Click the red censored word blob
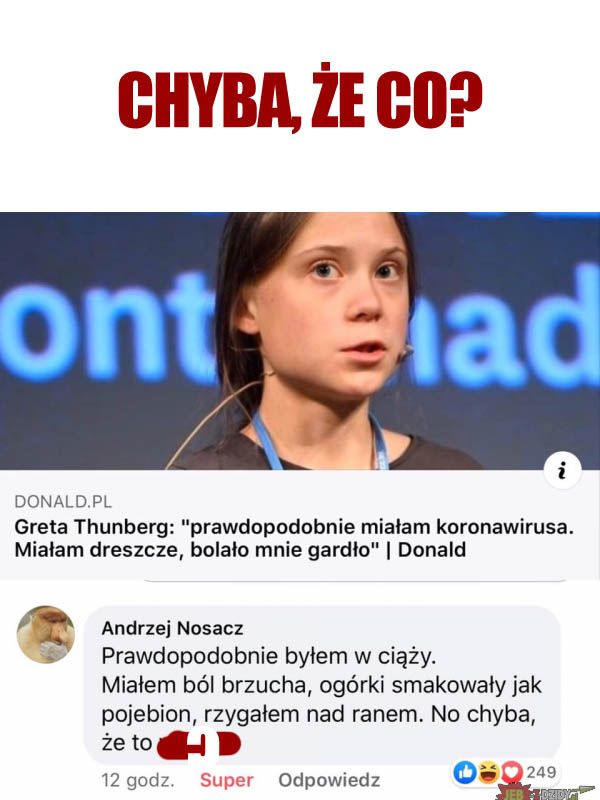The height and width of the screenshot is (800, 600). click(198, 745)
